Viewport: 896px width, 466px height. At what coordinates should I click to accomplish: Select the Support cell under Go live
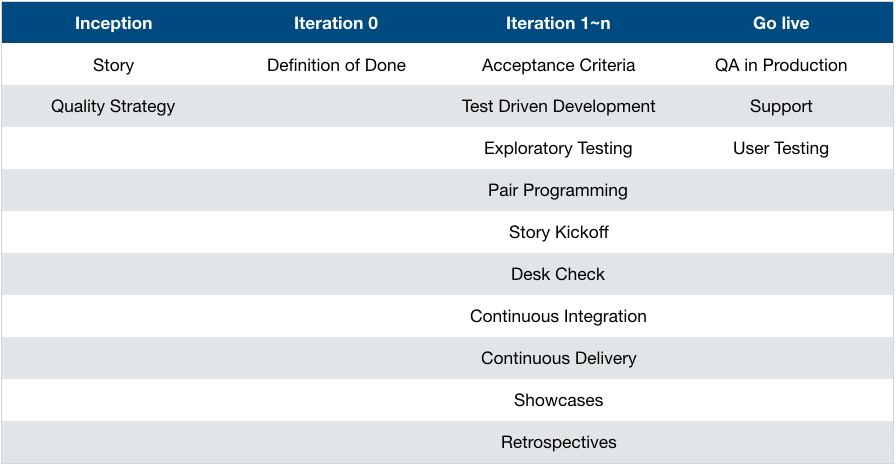781,106
